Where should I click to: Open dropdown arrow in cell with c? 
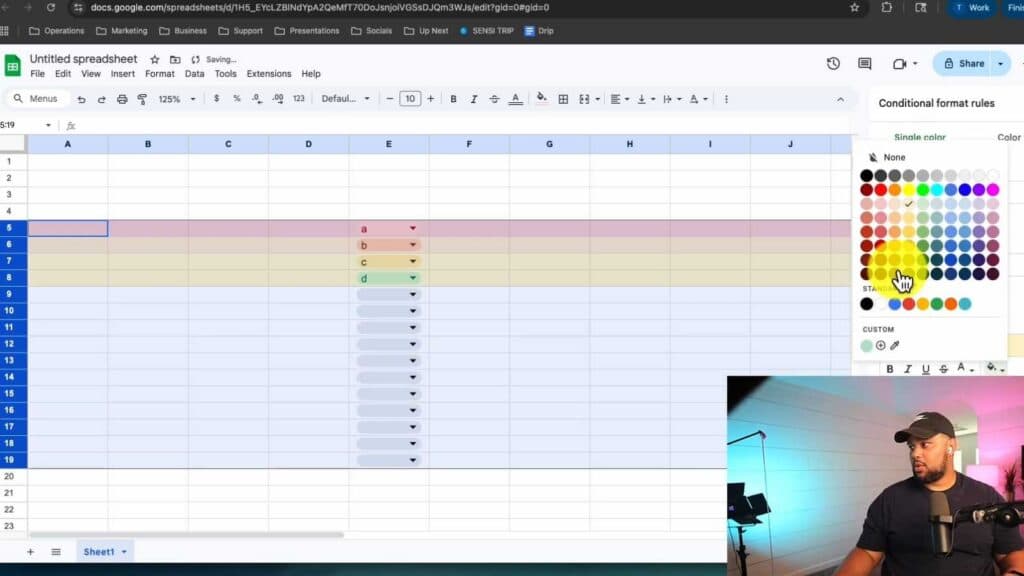pos(413,261)
